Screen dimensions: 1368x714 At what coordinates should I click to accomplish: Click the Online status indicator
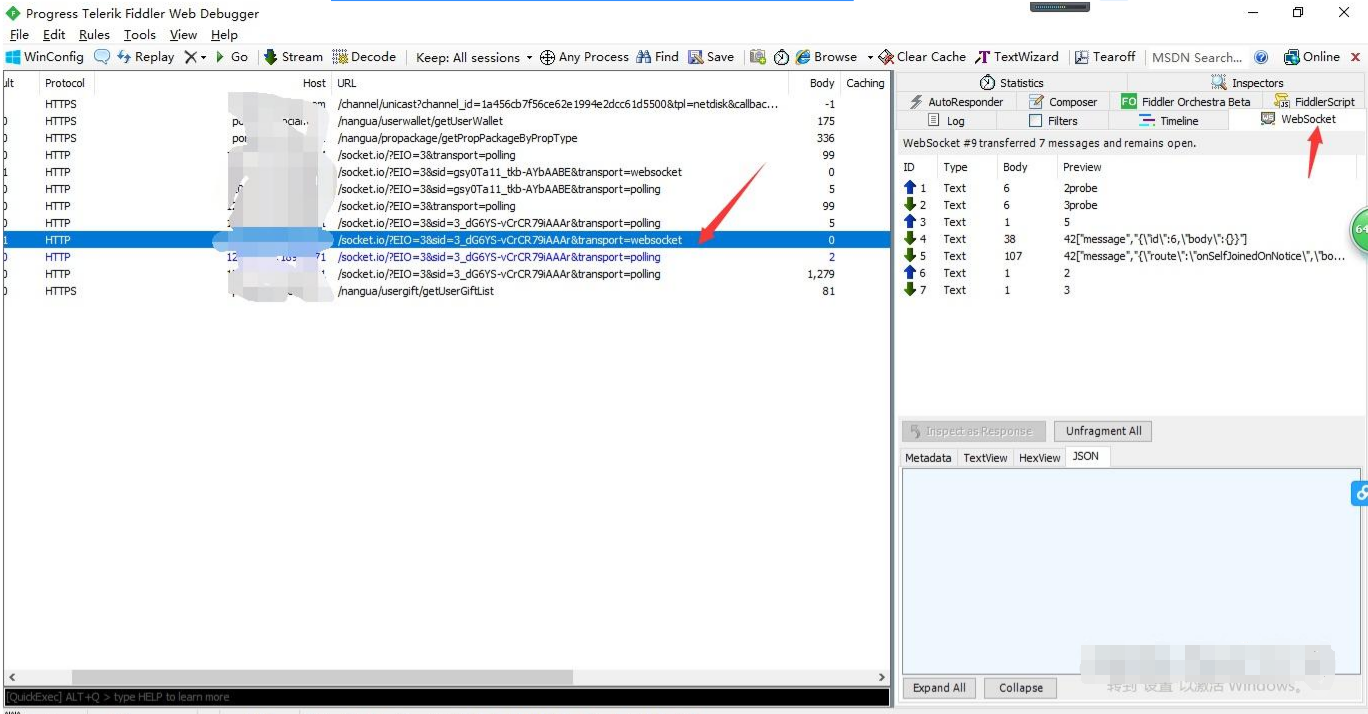pos(1312,57)
